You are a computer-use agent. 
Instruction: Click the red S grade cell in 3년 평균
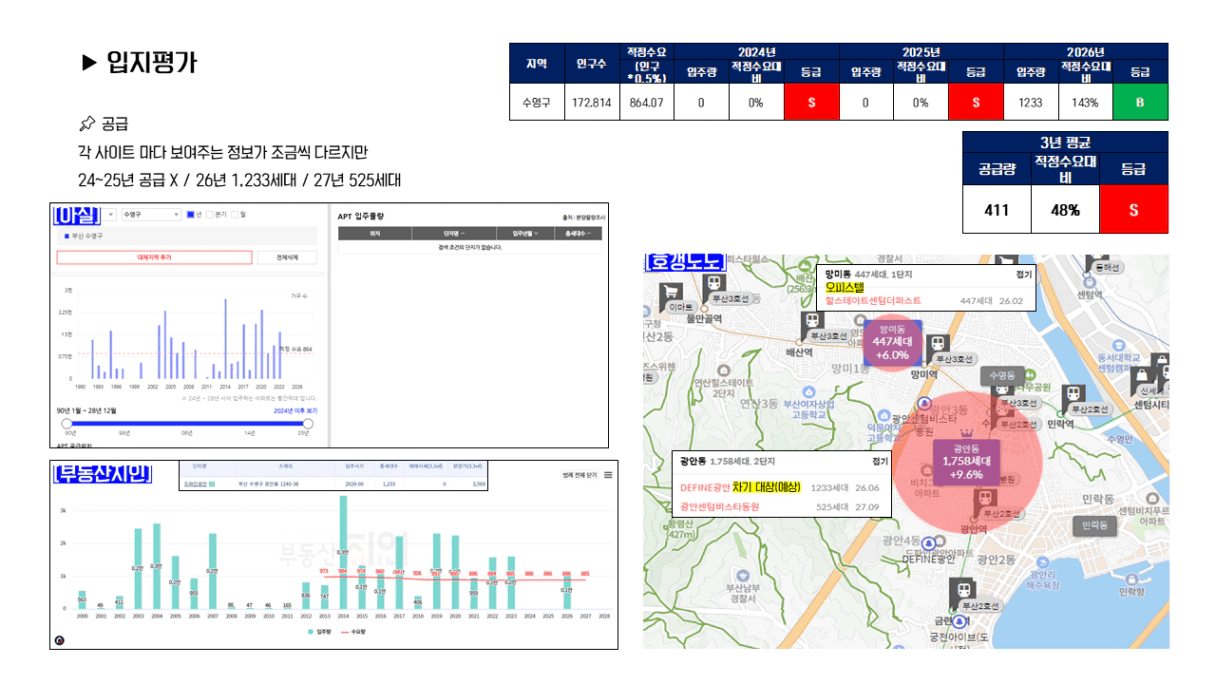pyautogui.click(x=1133, y=210)
